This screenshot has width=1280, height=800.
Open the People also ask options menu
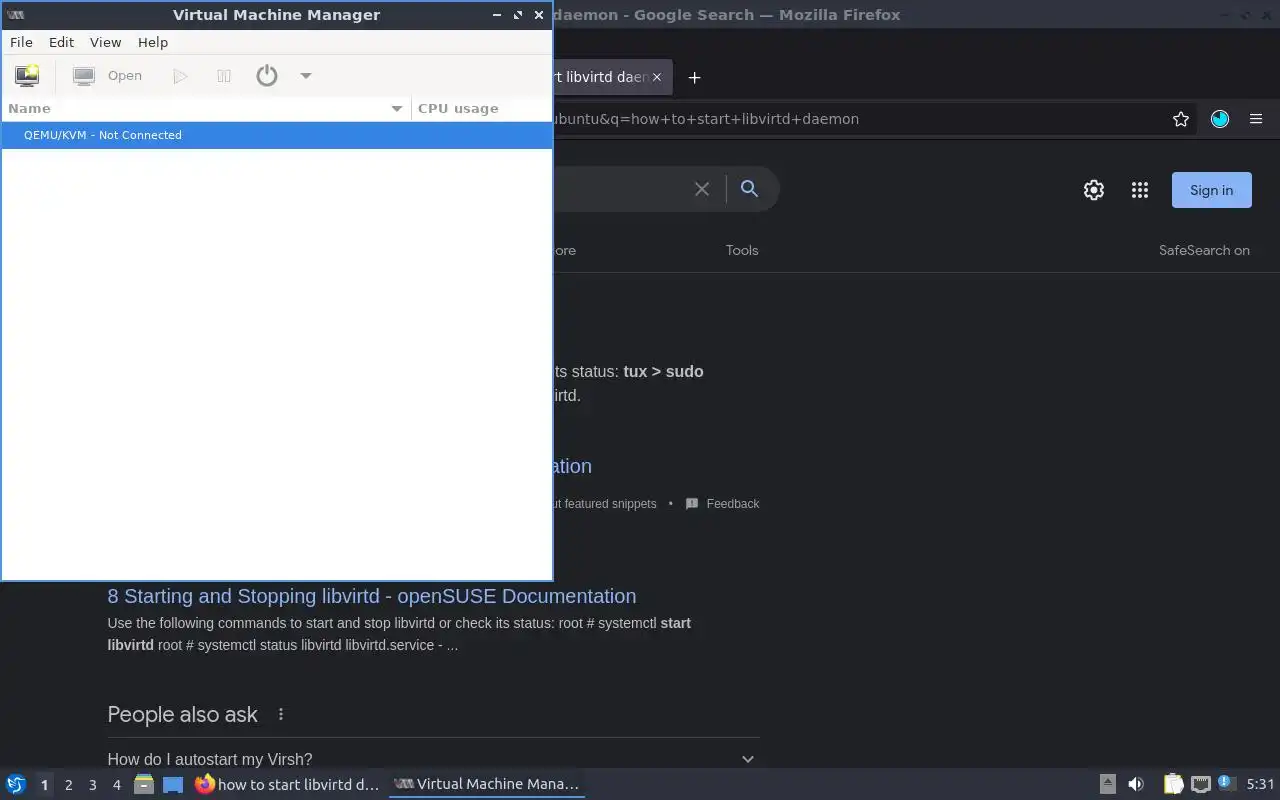point(281,714)
